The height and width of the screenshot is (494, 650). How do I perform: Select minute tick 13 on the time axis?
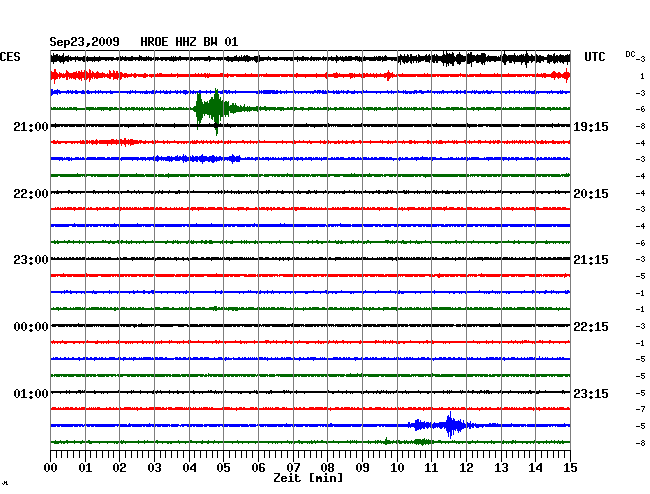501,467
